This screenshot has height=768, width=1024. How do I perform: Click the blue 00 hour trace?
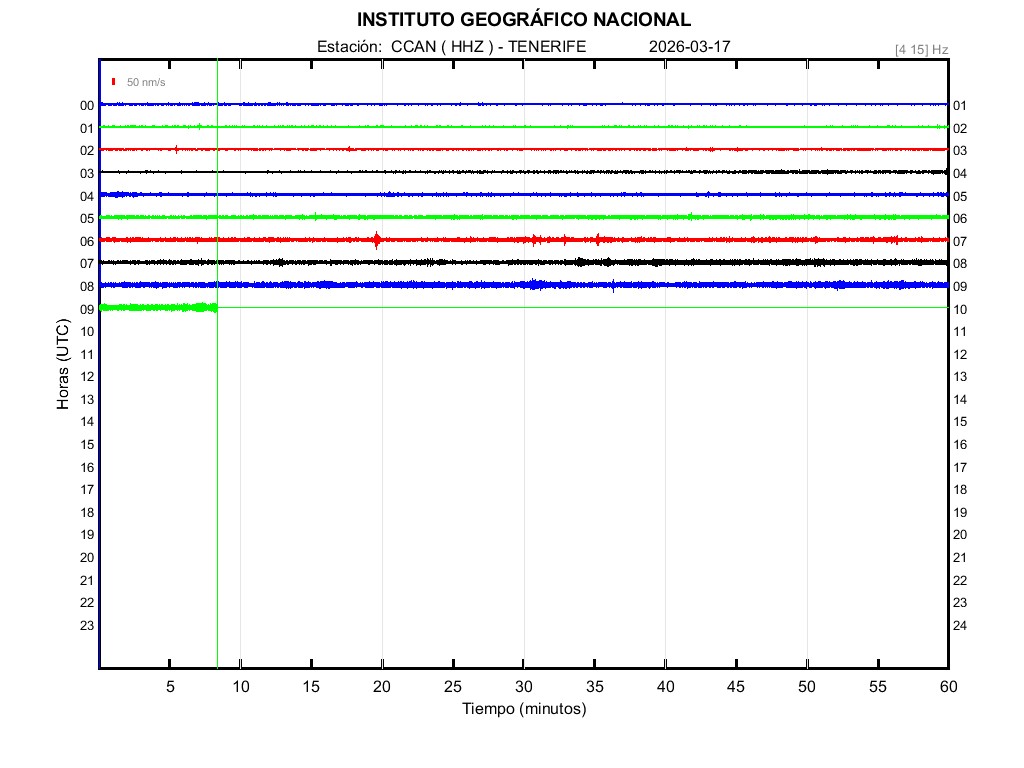tap(500, 104)
